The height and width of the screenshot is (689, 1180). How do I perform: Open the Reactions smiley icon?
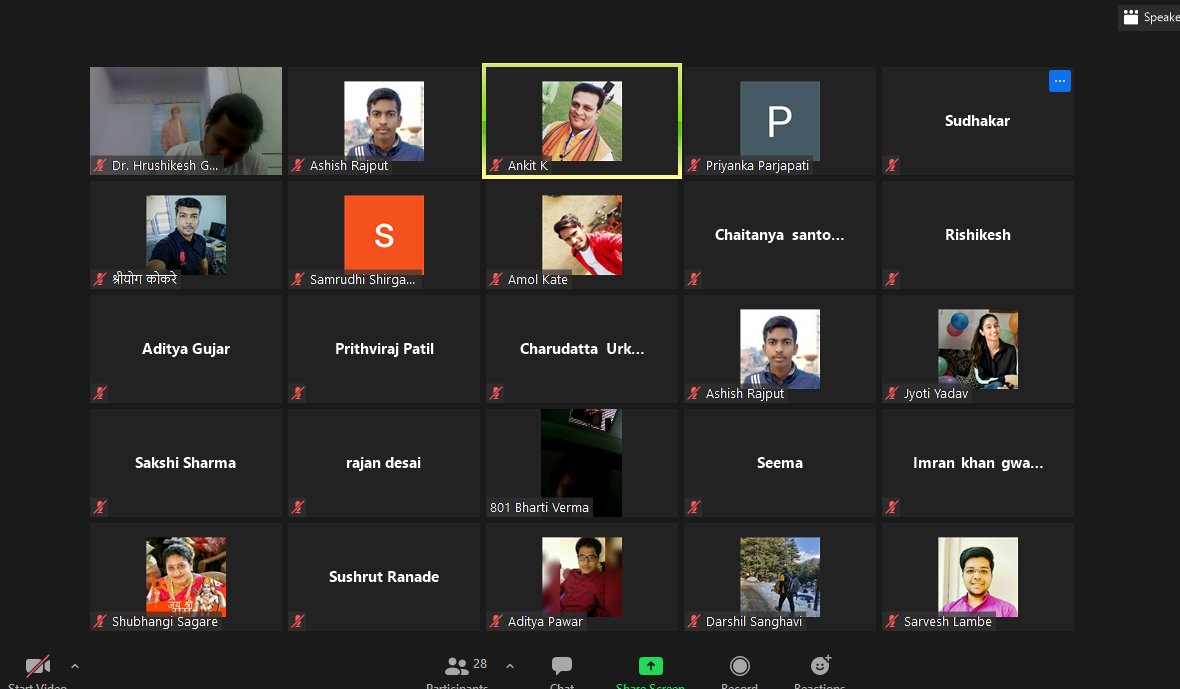coord(820,665)
